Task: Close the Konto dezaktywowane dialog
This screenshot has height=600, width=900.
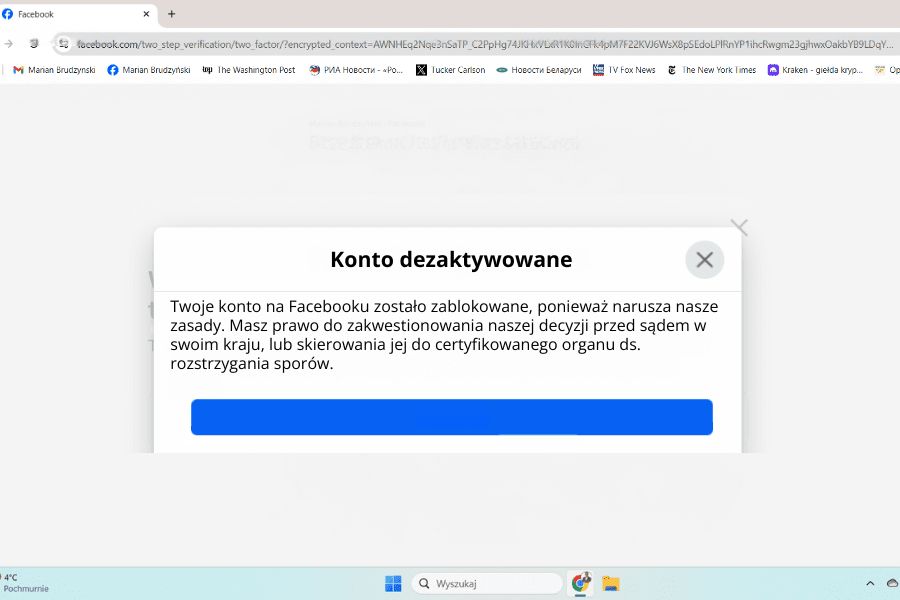Action: [x=704, y=260]
